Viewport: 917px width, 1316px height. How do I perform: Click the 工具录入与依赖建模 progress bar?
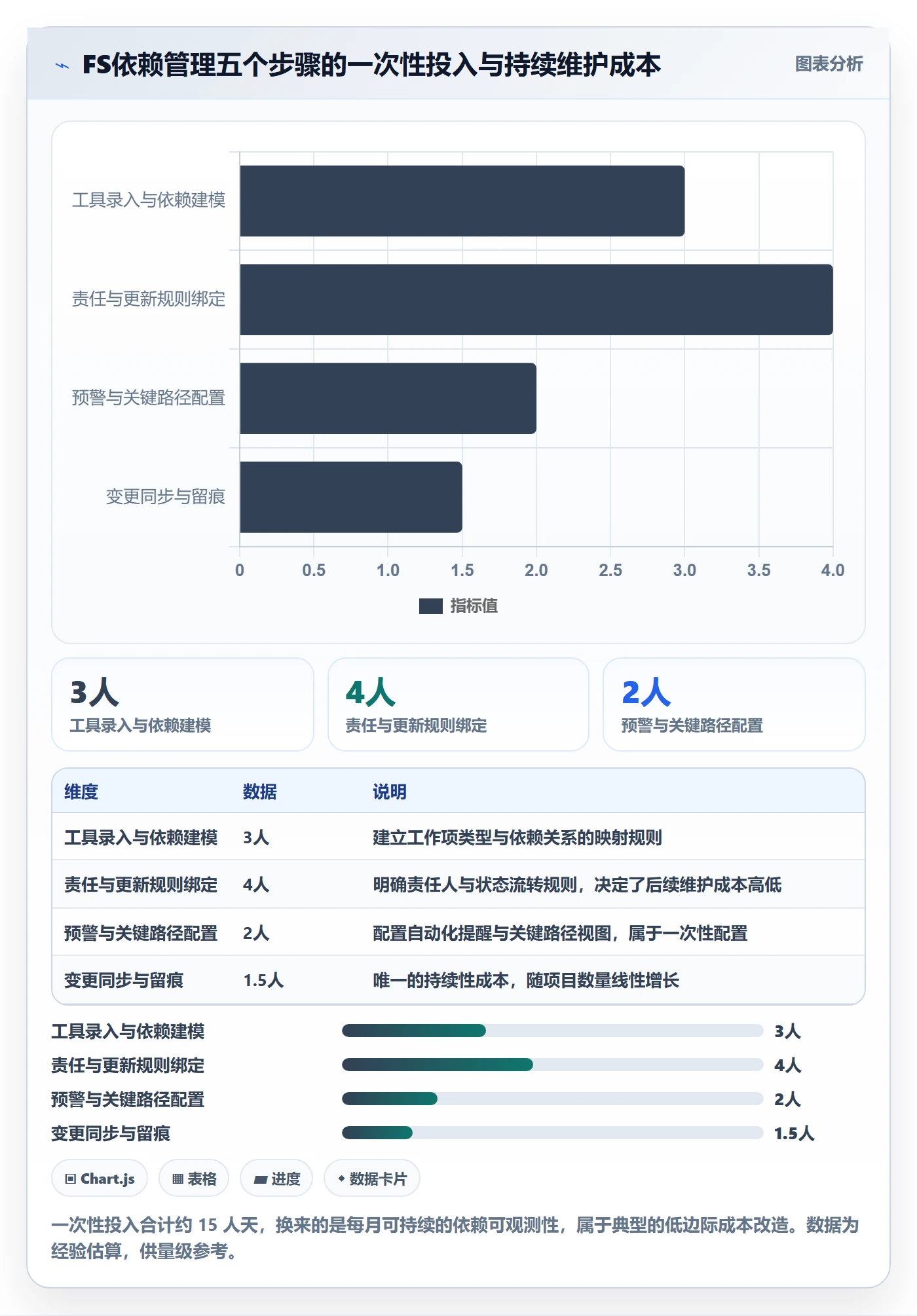tap(552, 1031)
